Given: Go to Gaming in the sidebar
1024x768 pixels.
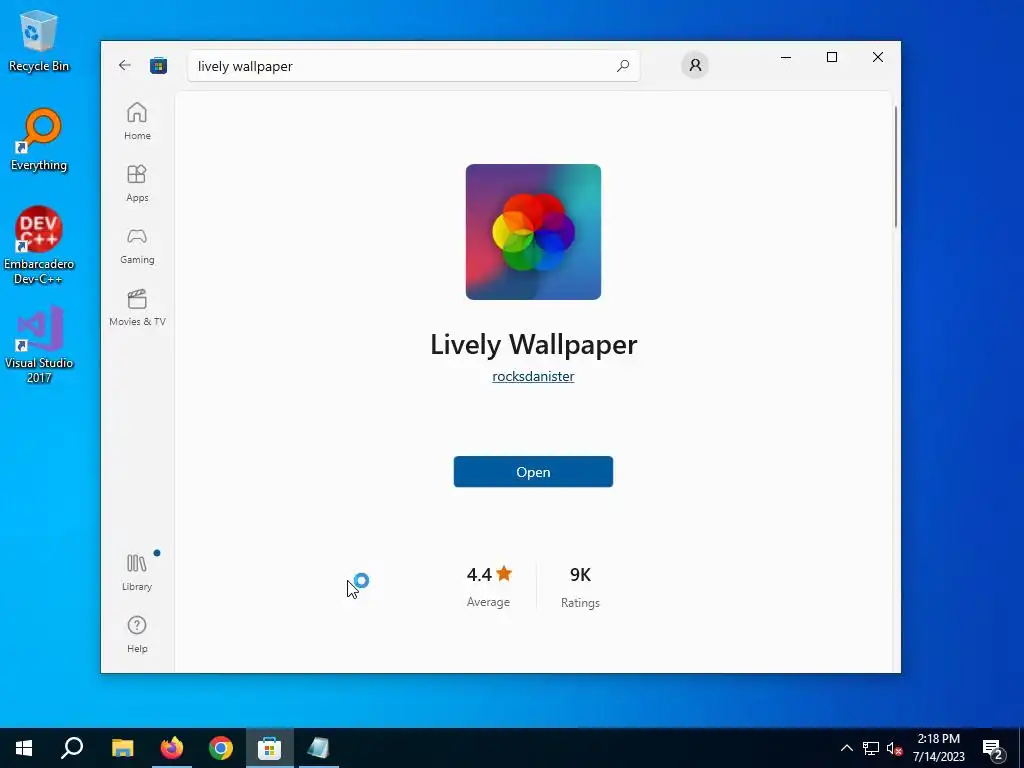Looking at the screenshot, I should coord(137,245).
